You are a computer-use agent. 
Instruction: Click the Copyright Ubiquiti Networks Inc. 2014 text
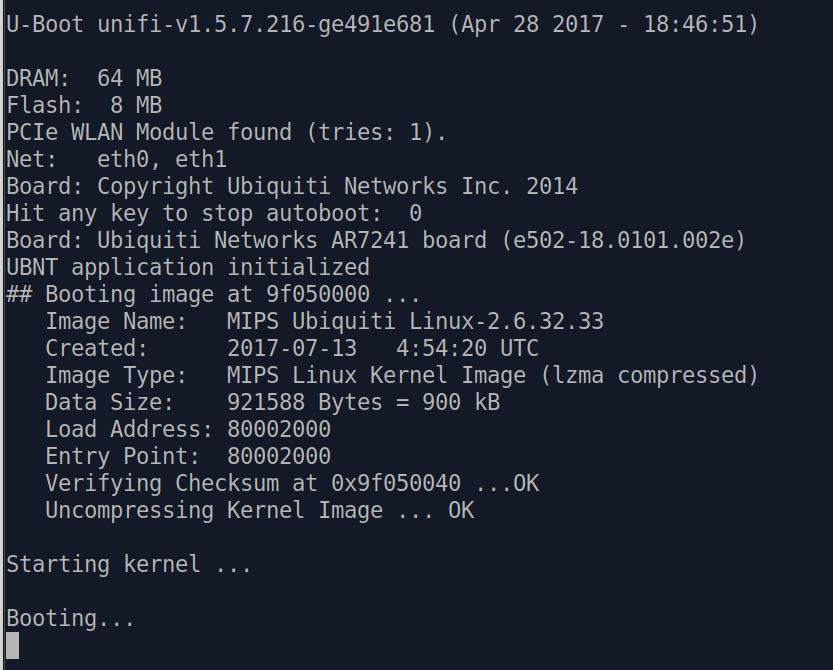click(x=337, y=186)
